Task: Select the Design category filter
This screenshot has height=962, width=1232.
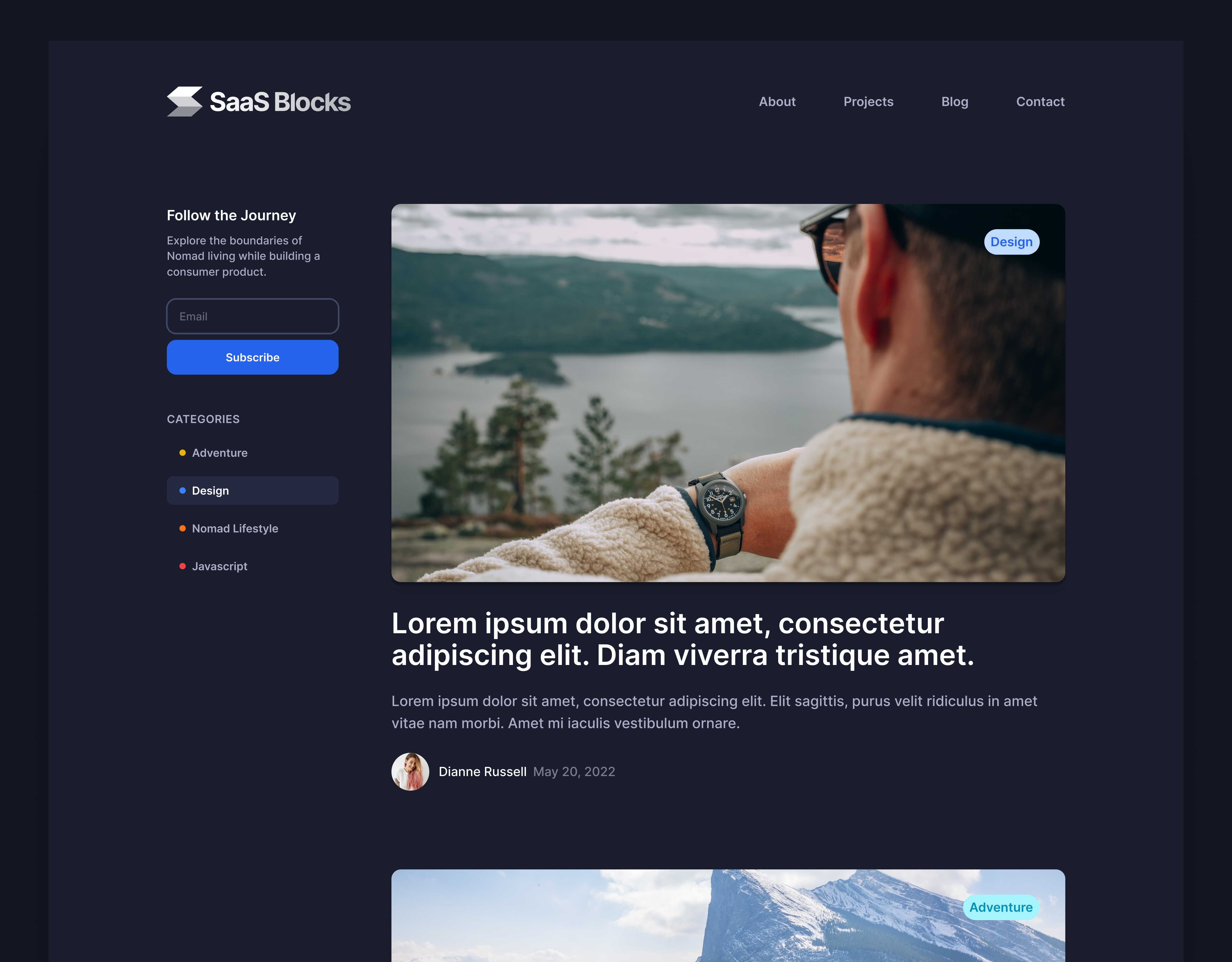Action: coord(253,490)
